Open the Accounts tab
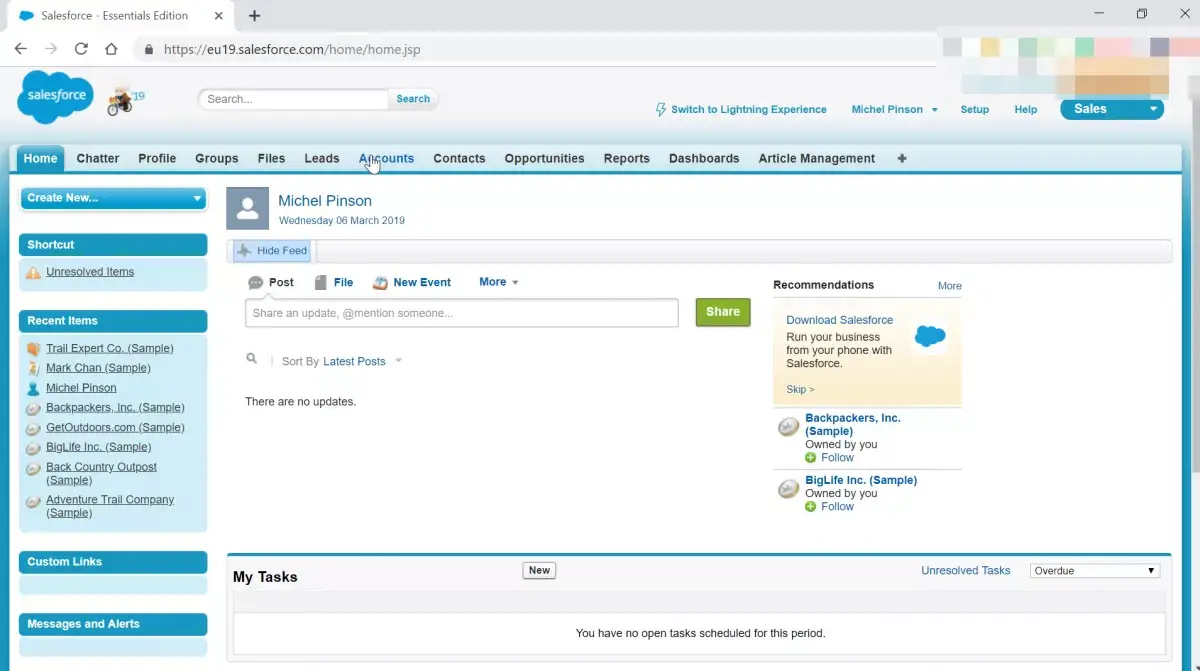Image resolution: width=1200 pixels, height=671 pixels. 386,158
